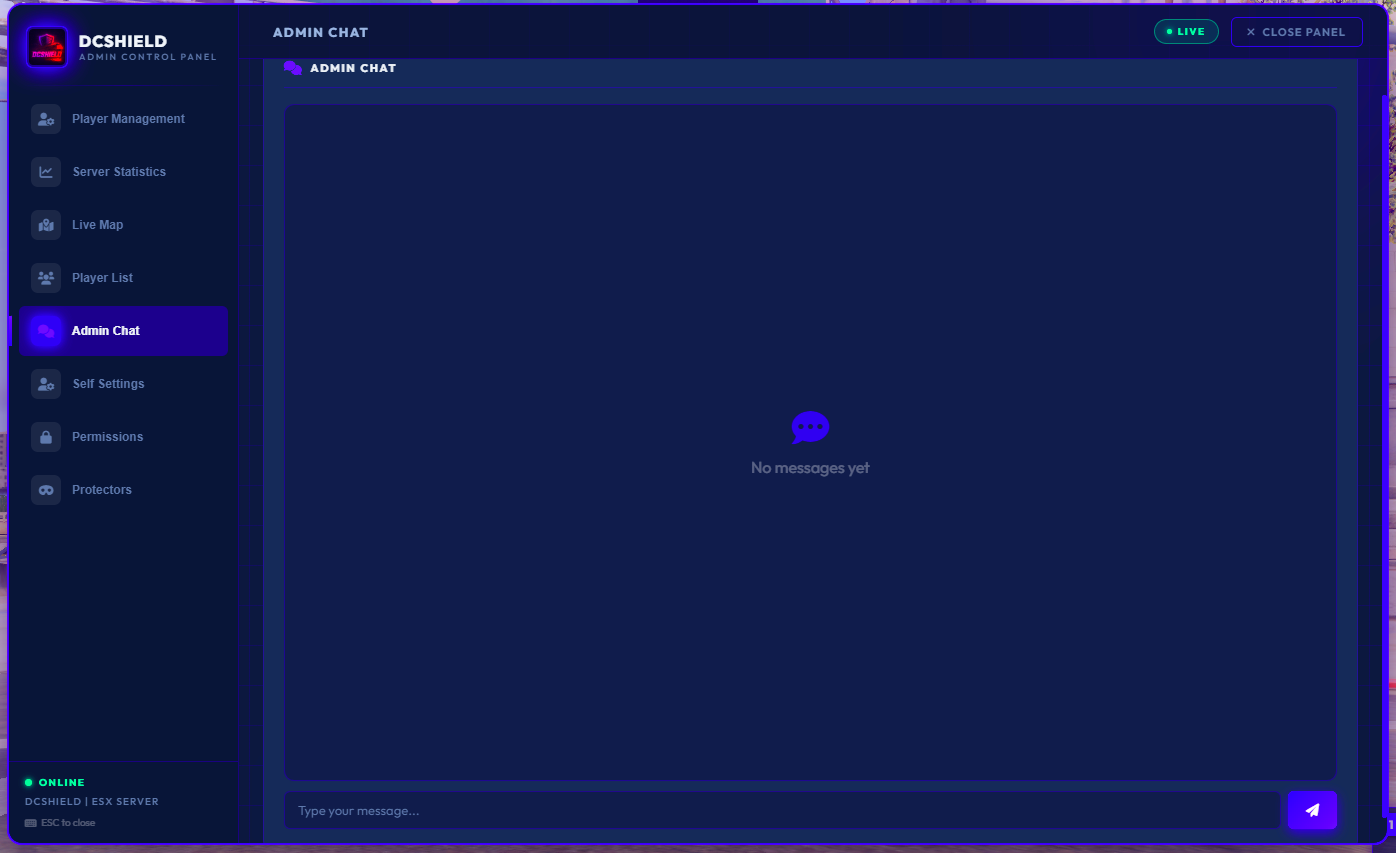Click the ONLINE status indicator

(x=55, y=782)
